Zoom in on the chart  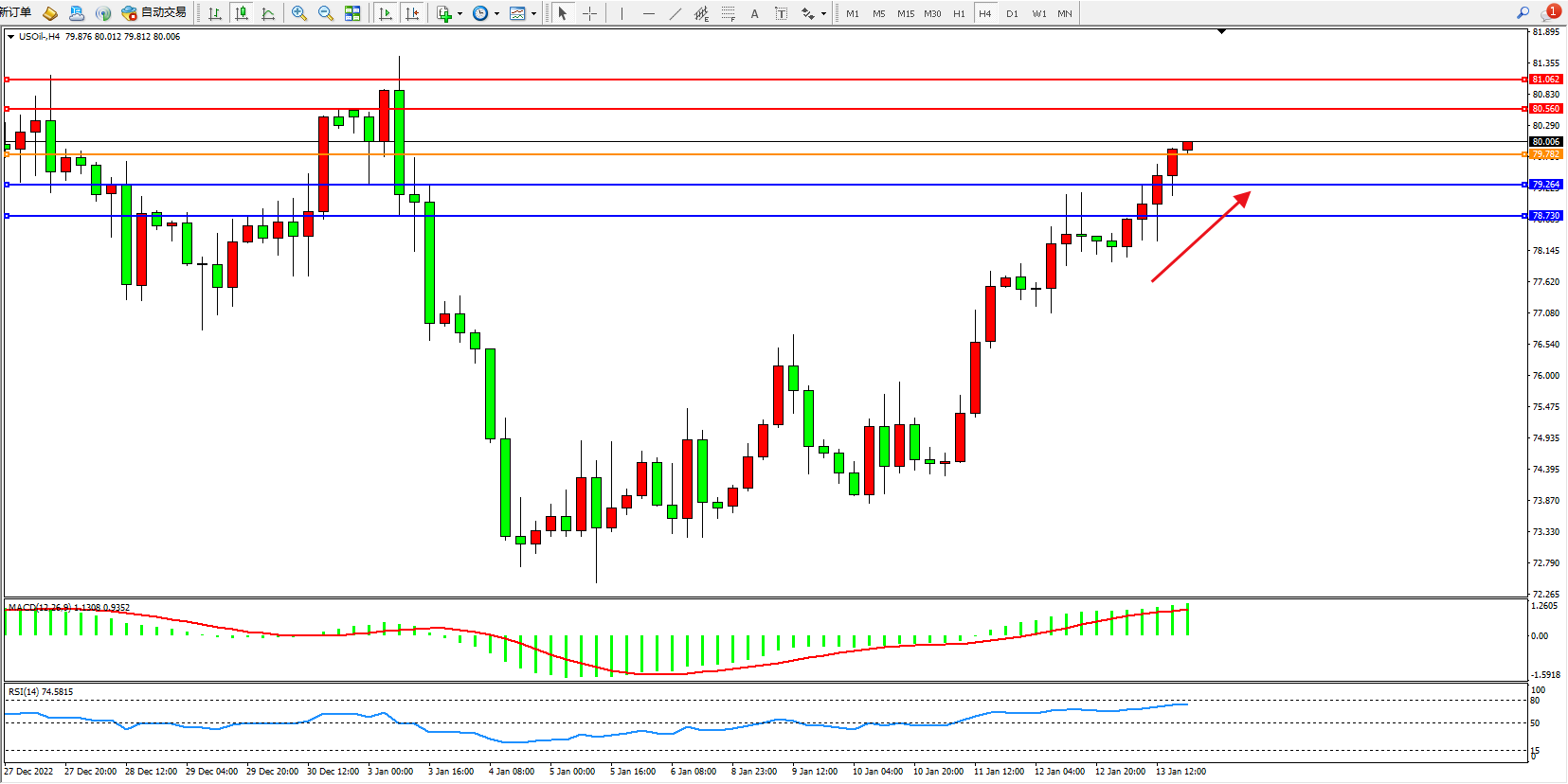pos(299,13)
